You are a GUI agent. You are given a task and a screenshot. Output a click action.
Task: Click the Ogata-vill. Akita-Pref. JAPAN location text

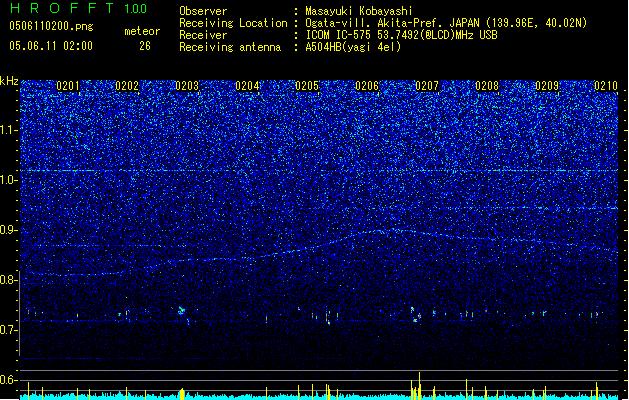tap(446, 23)
